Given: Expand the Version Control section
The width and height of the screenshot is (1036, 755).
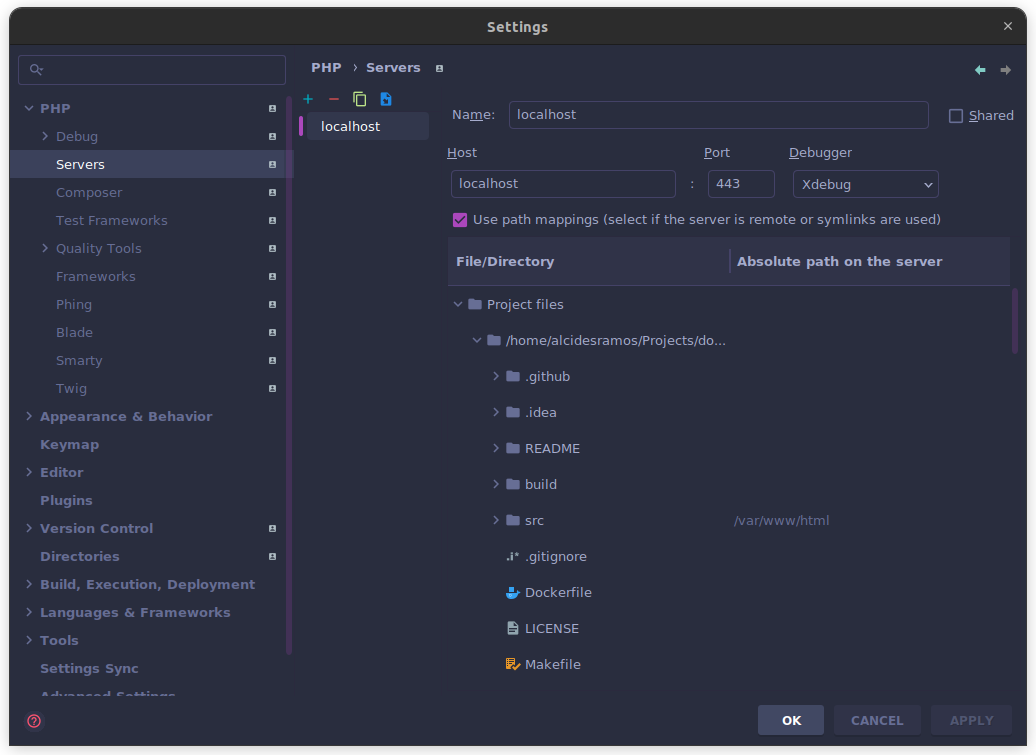Looking at the screenshot, I should pos(29,528).
